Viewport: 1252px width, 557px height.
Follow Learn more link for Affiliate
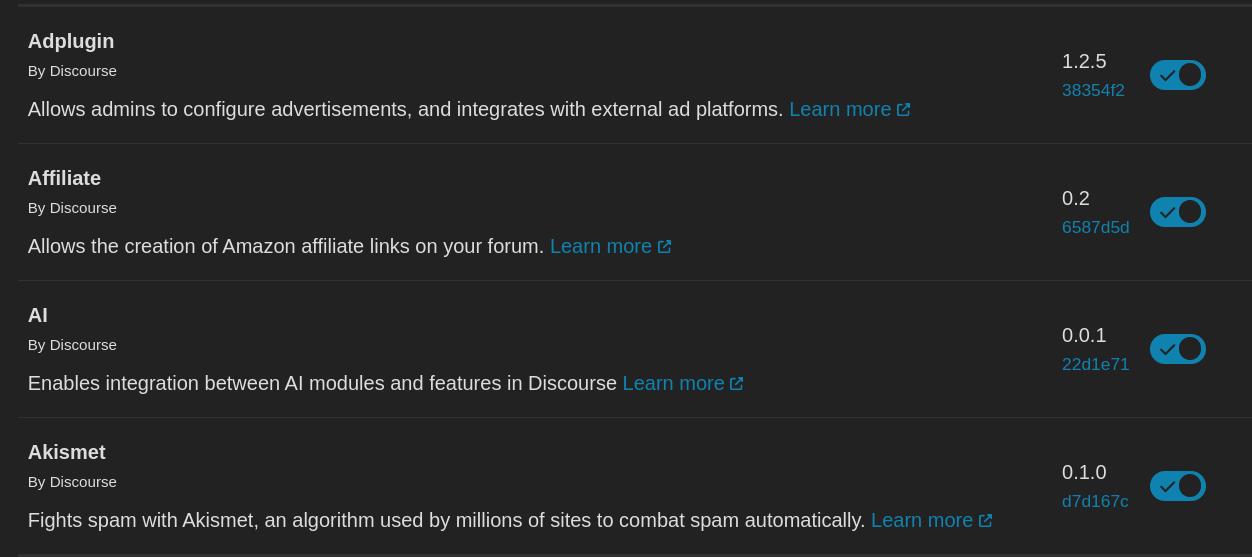[x=610, y=247]
